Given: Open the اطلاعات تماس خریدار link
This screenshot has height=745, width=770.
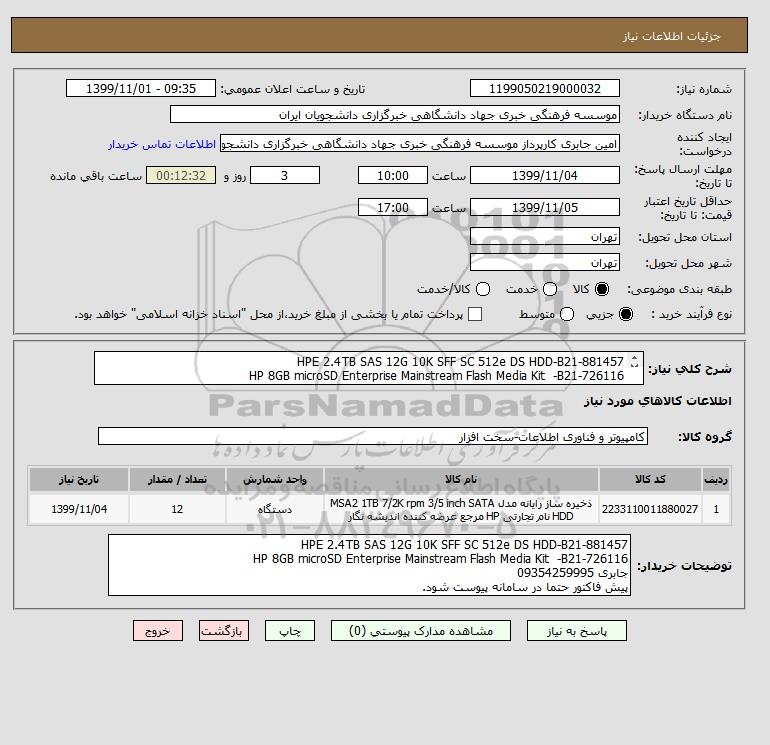Looking at the screenshot, I should [x=162, y=144].
